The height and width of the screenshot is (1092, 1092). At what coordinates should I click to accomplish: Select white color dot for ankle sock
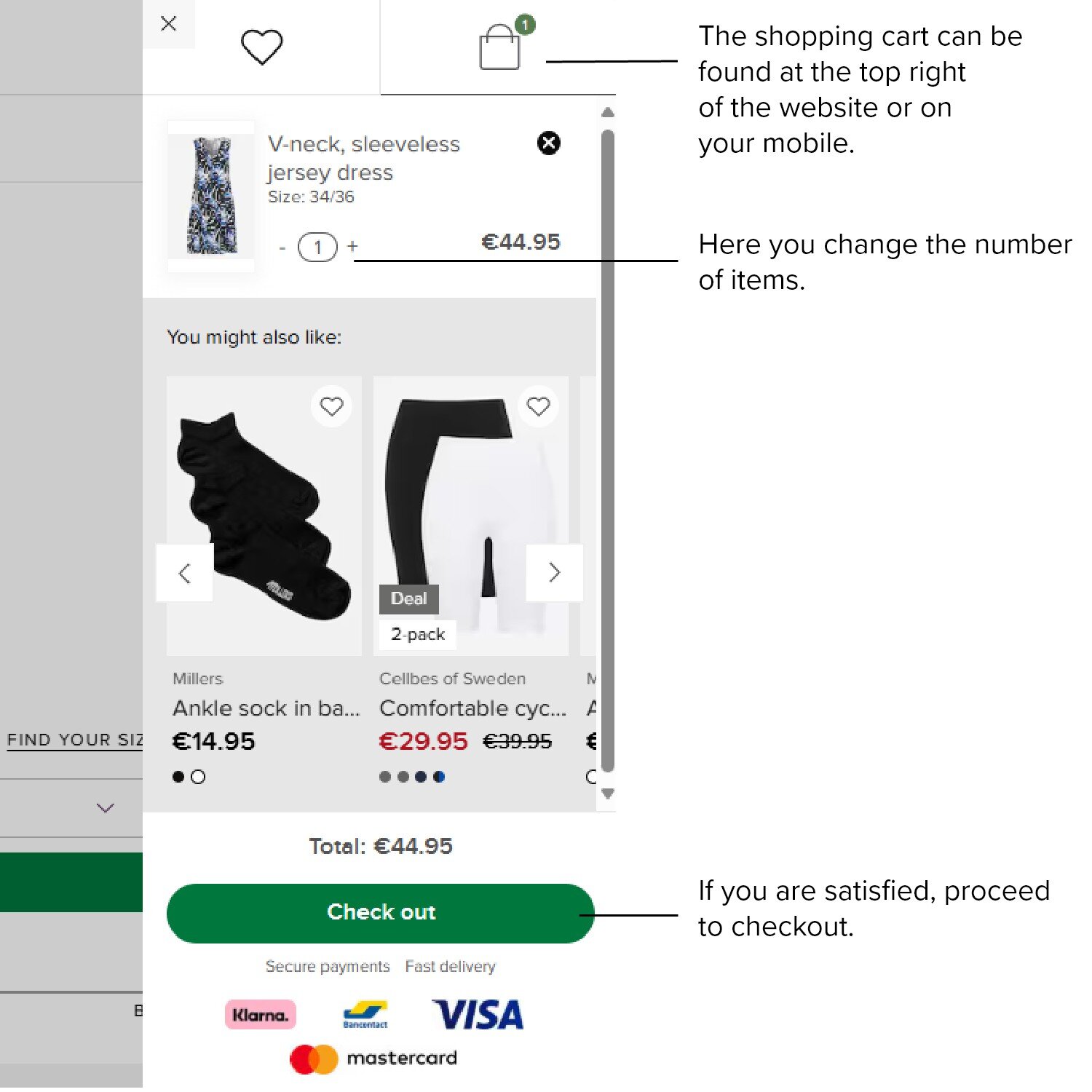[198, 777]
